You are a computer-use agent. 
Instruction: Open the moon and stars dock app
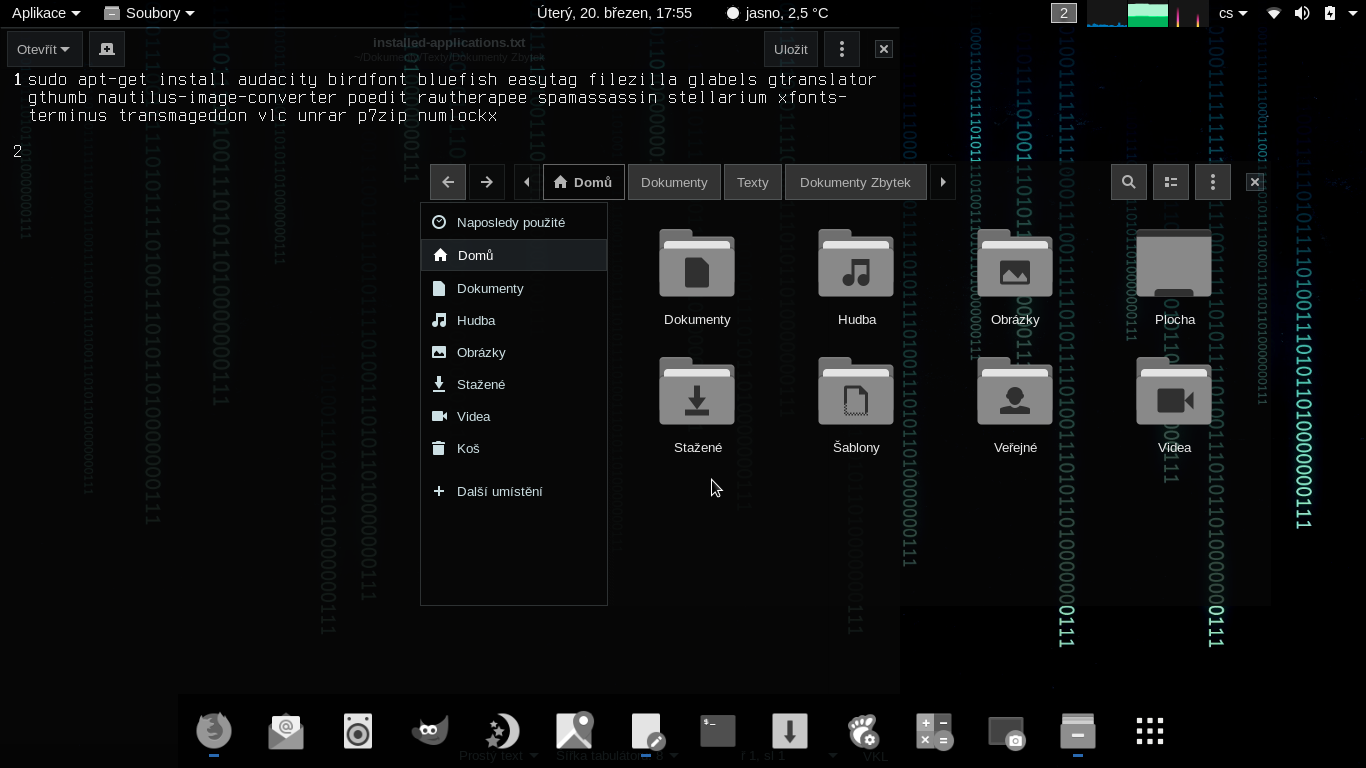click(502, 731)
